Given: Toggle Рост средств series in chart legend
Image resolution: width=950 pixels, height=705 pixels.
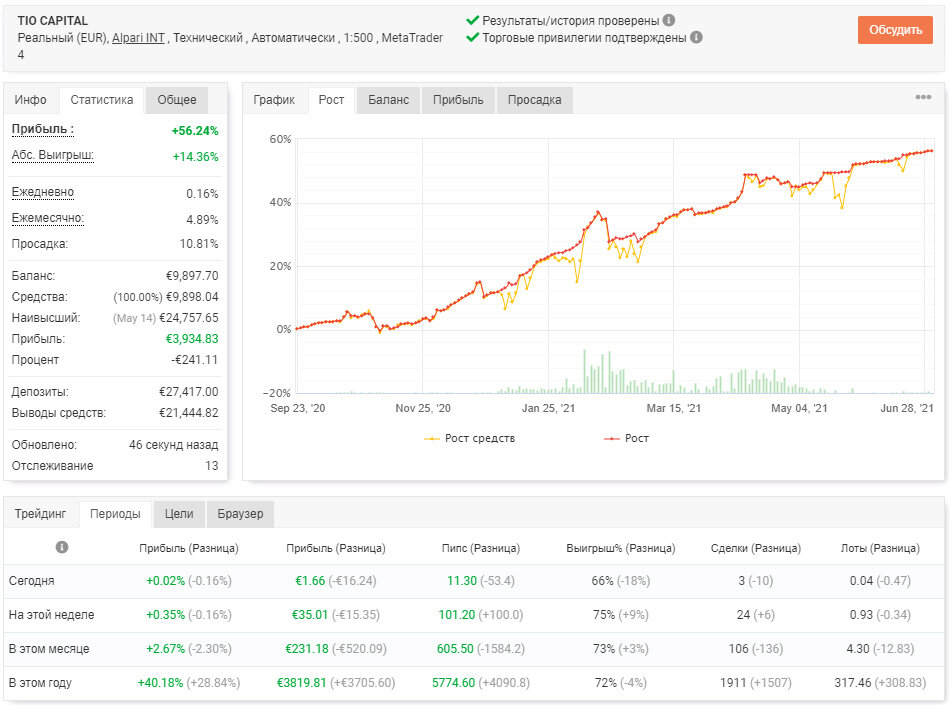Looking at the screenshot, I should (x=470, y=438).
